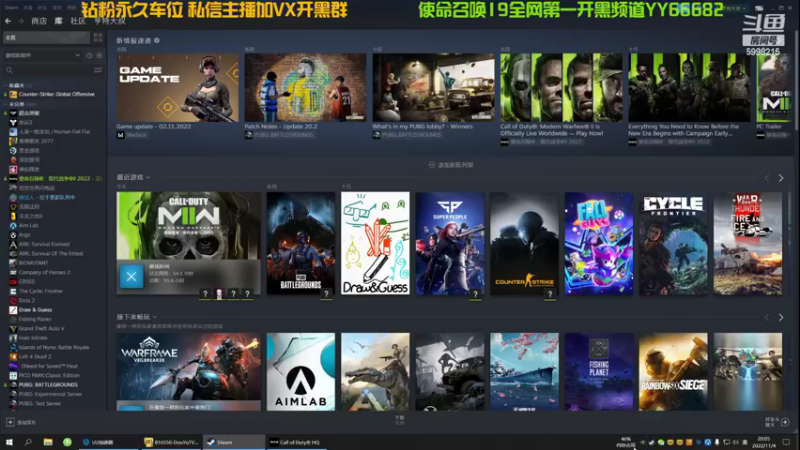Open Rainbow Six Siege cover
Viewport: 800px width, 450px height.
673,372
